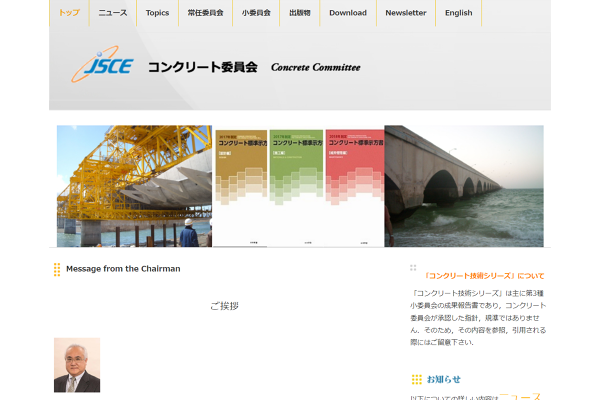Click the arched sea bridge photo
This screenshot has height=400, width=600.
point(464,186)
